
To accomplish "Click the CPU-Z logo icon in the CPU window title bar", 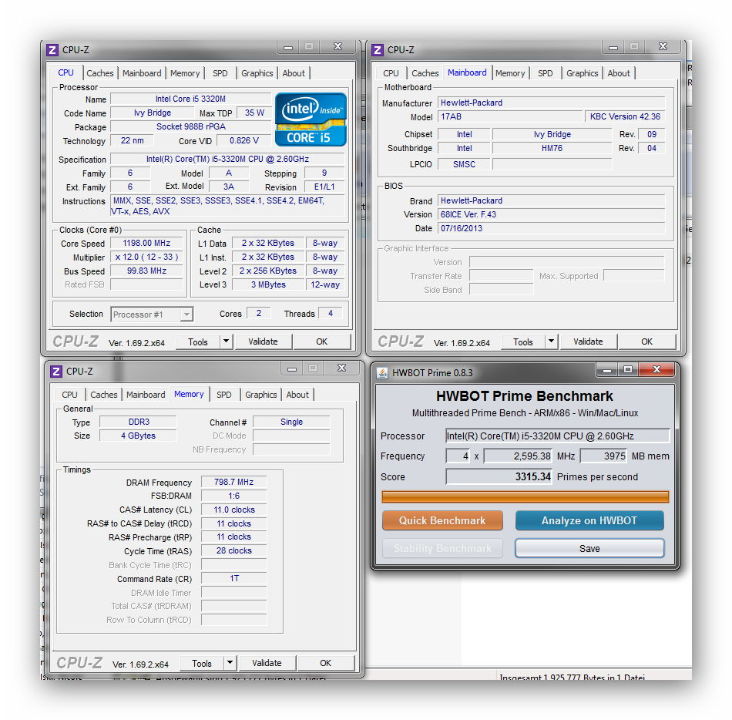I will (x=52, y=49).
